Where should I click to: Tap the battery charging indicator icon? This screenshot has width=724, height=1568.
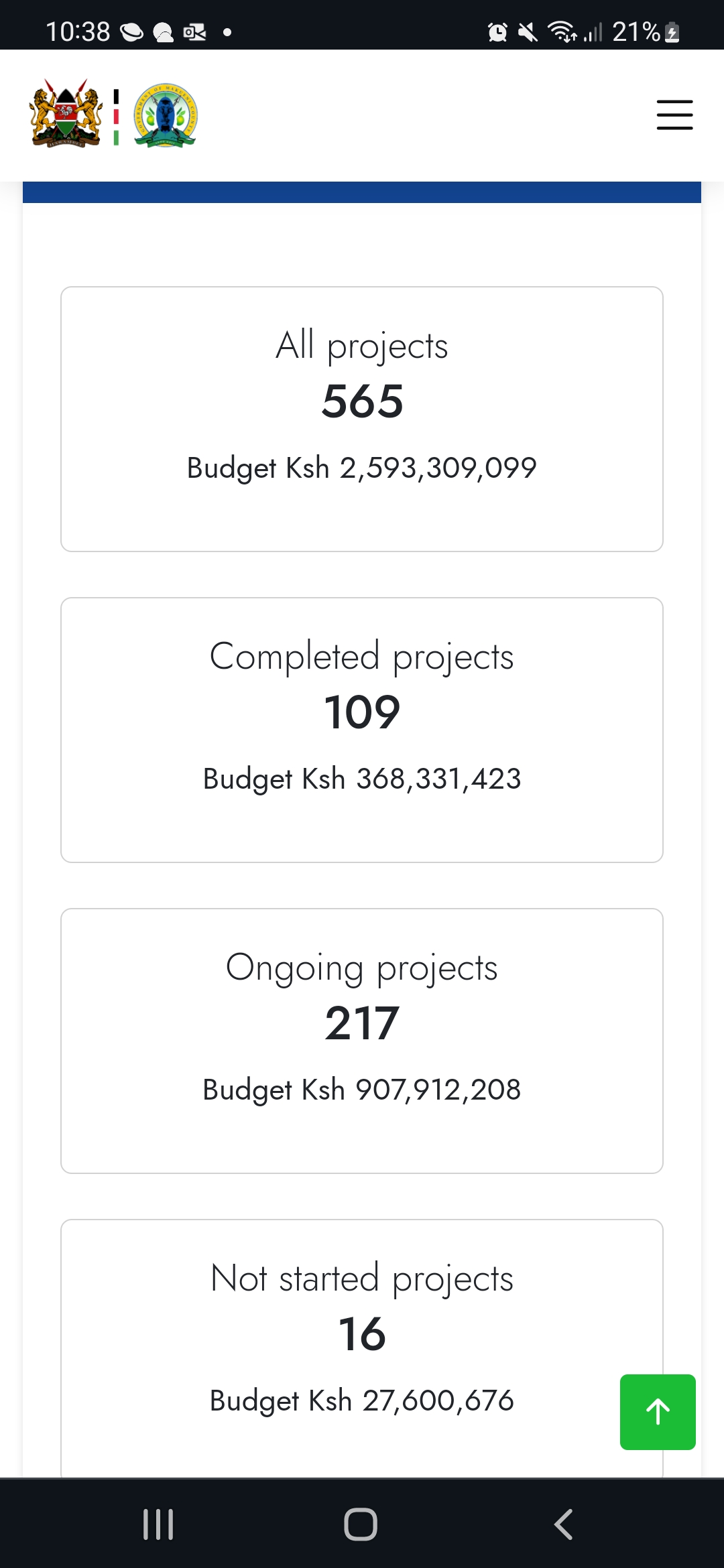(x=672, y=32)
